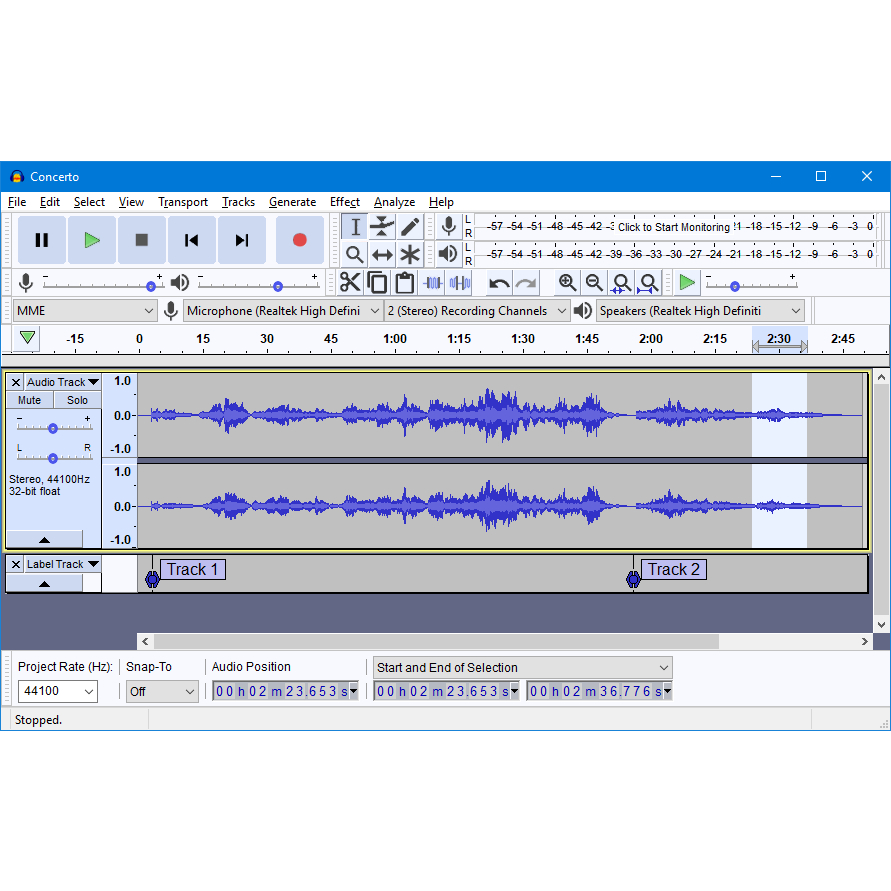Mute the Audio Track
The image size is (891, 891).
[30, 400]
